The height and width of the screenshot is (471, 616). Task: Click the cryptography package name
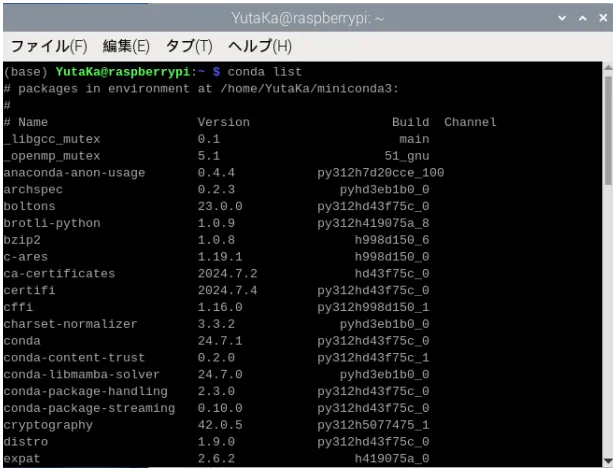pos(48,425)
